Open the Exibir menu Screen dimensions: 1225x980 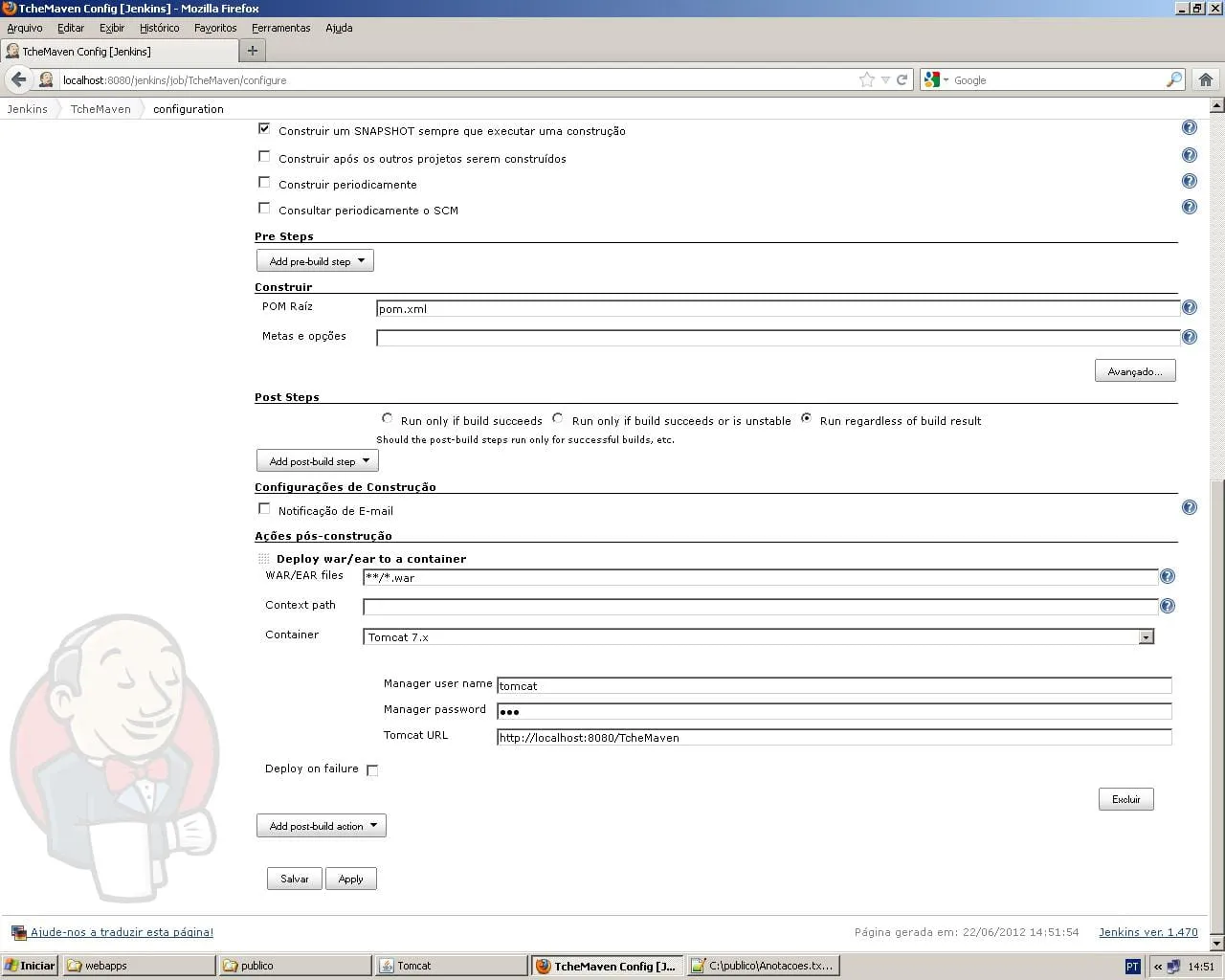[112, 28]
